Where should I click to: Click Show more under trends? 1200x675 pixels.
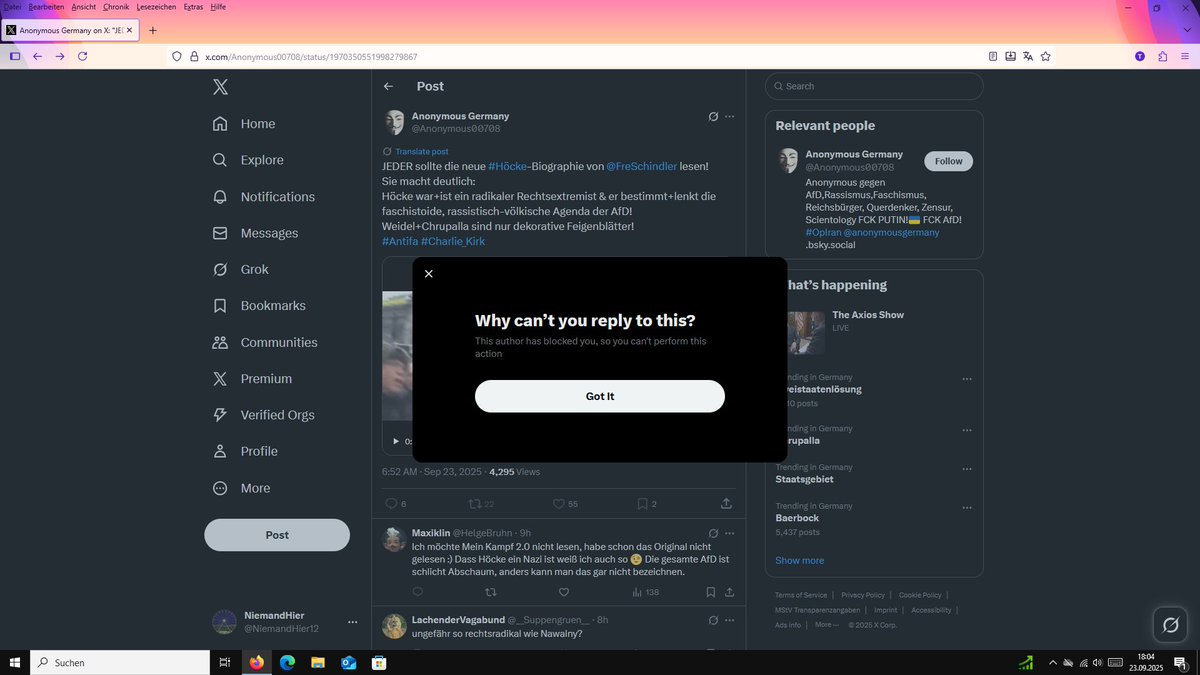(x=800, y=560)
